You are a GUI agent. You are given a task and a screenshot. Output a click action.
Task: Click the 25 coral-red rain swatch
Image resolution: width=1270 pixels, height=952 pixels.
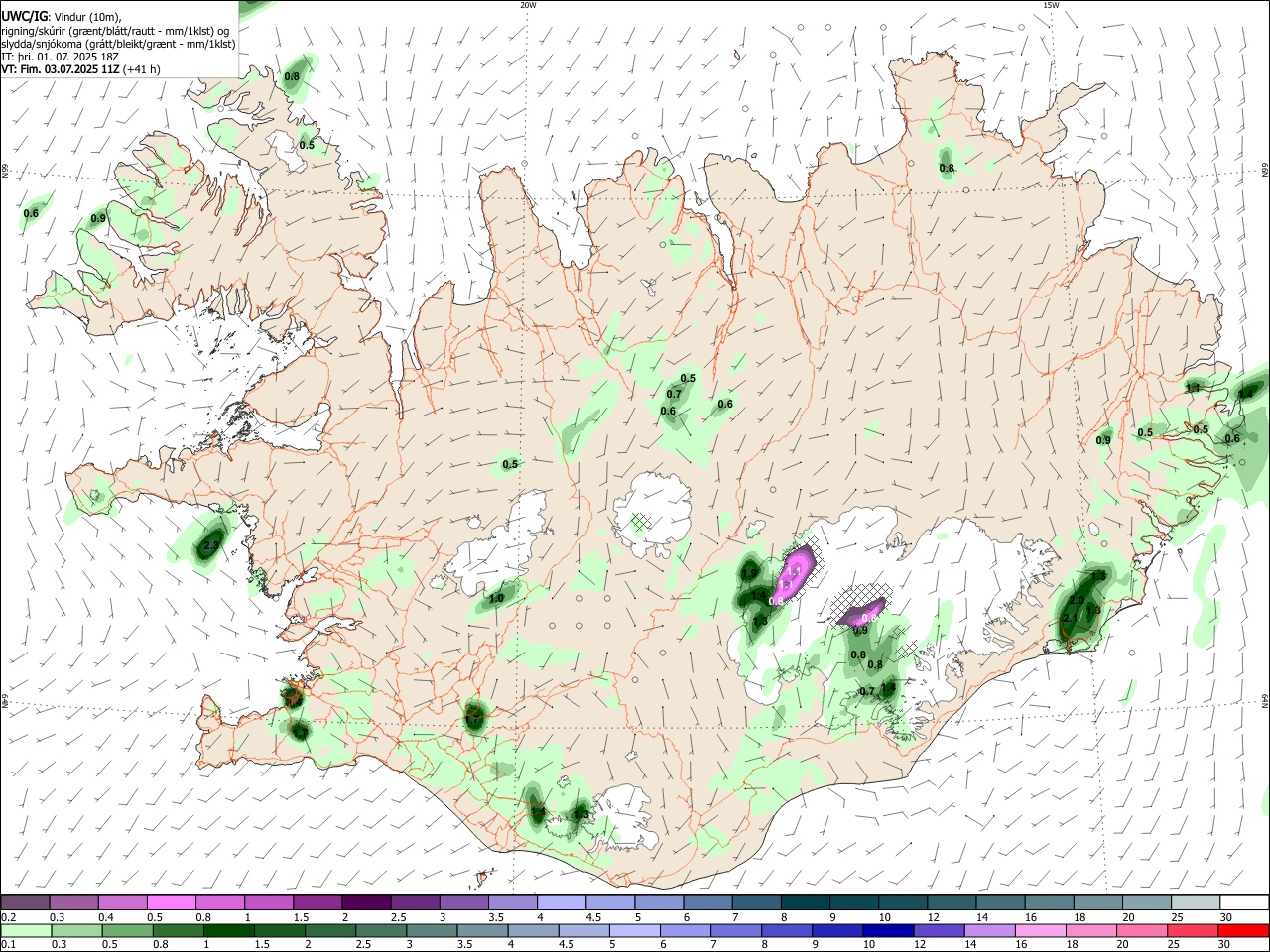(x=1191, y=930)
